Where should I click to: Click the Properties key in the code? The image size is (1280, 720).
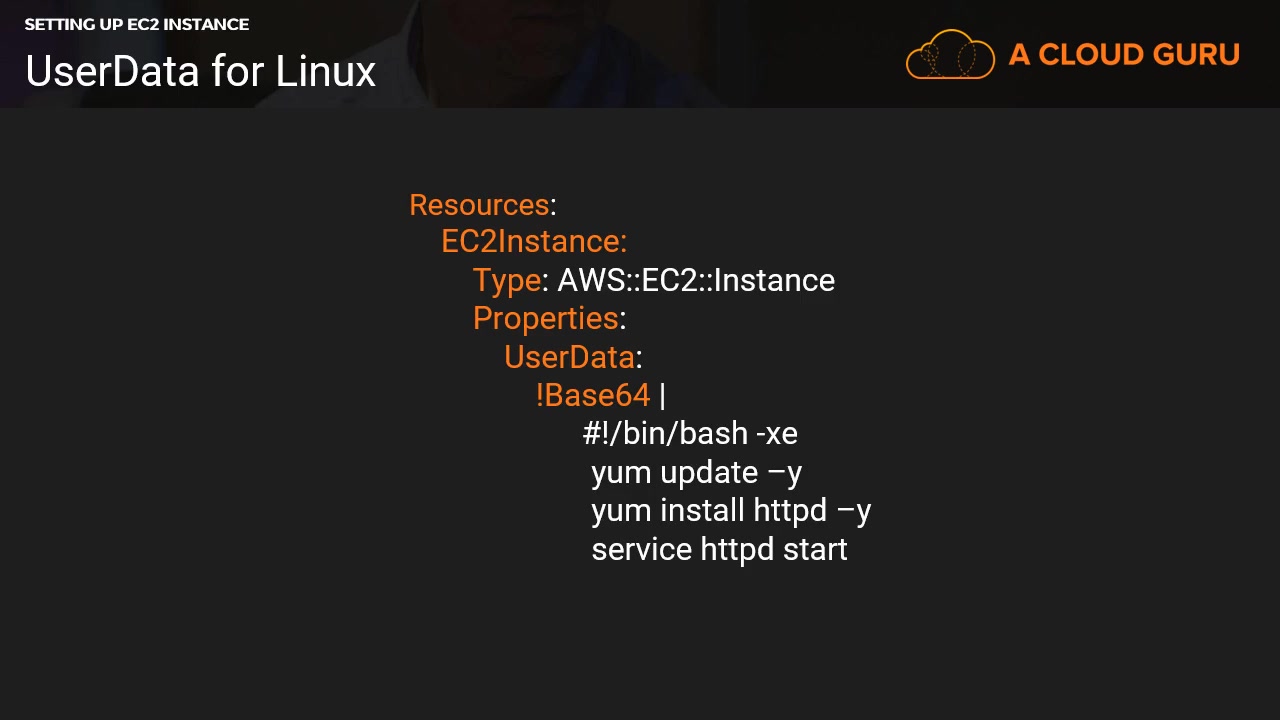[545, 319]
